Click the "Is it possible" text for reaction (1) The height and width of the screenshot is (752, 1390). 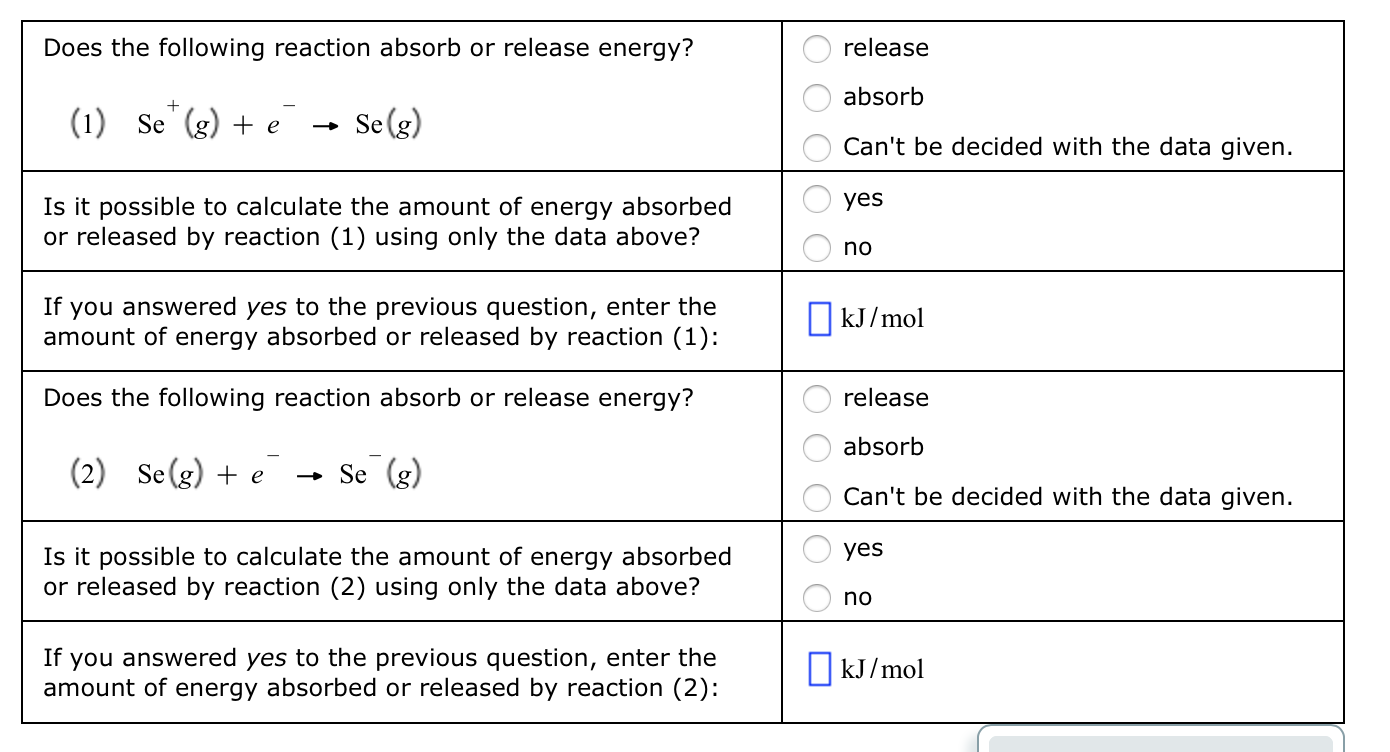coord(387,221)
